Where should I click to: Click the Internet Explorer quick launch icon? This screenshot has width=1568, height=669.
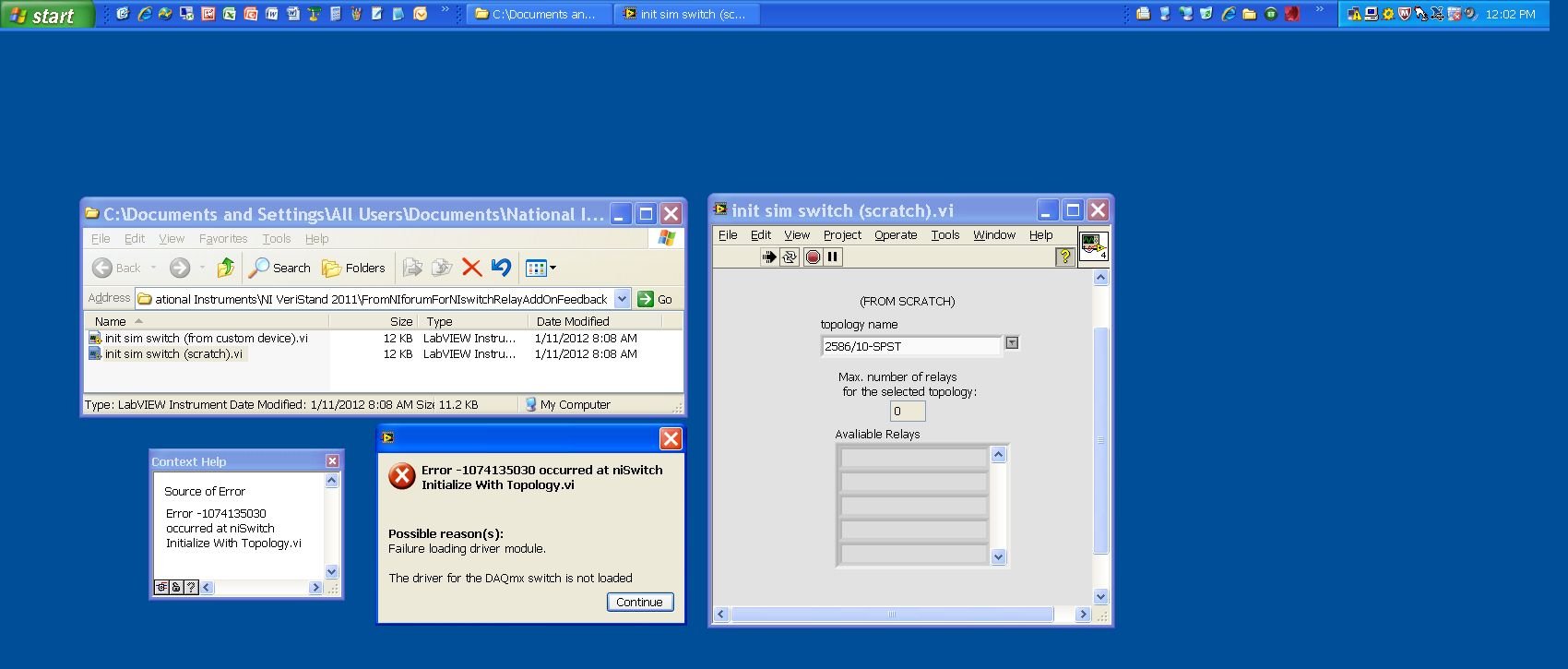tap(144, 14)
